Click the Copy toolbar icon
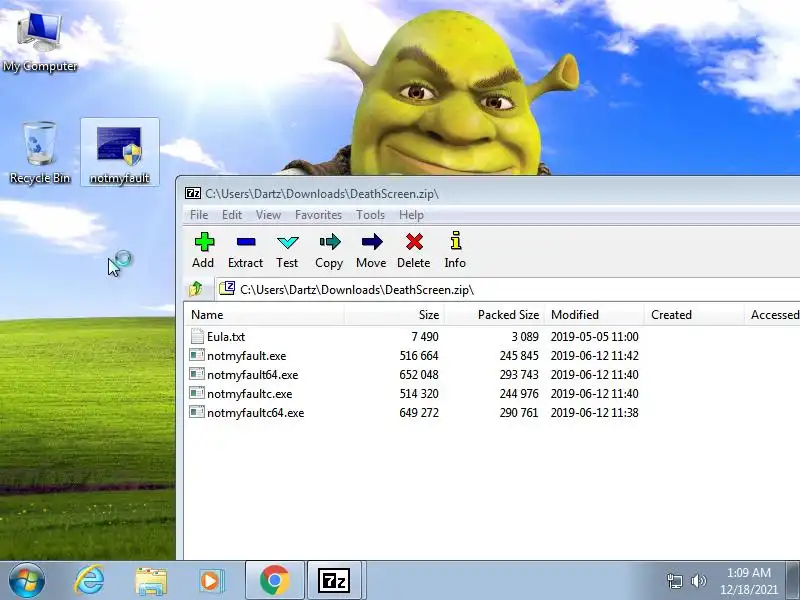Screen dimensions: 800x600 [x=330, y=242]
